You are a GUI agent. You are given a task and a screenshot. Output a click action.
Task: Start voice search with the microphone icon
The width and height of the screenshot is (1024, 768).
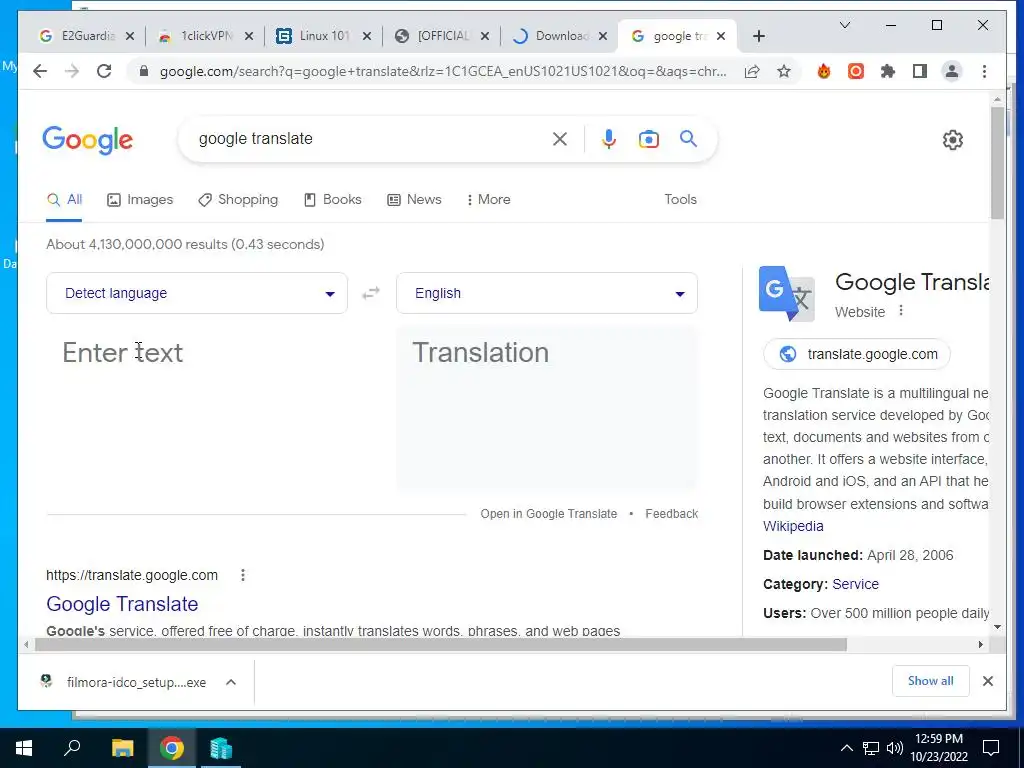[x=609, y=138]
